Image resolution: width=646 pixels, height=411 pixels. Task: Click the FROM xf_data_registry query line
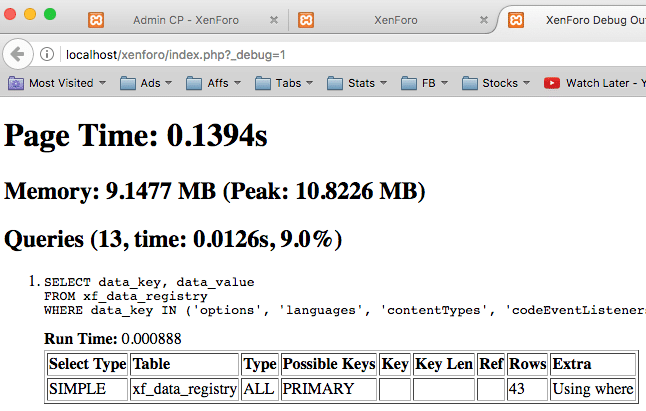(x=126, y=296)
